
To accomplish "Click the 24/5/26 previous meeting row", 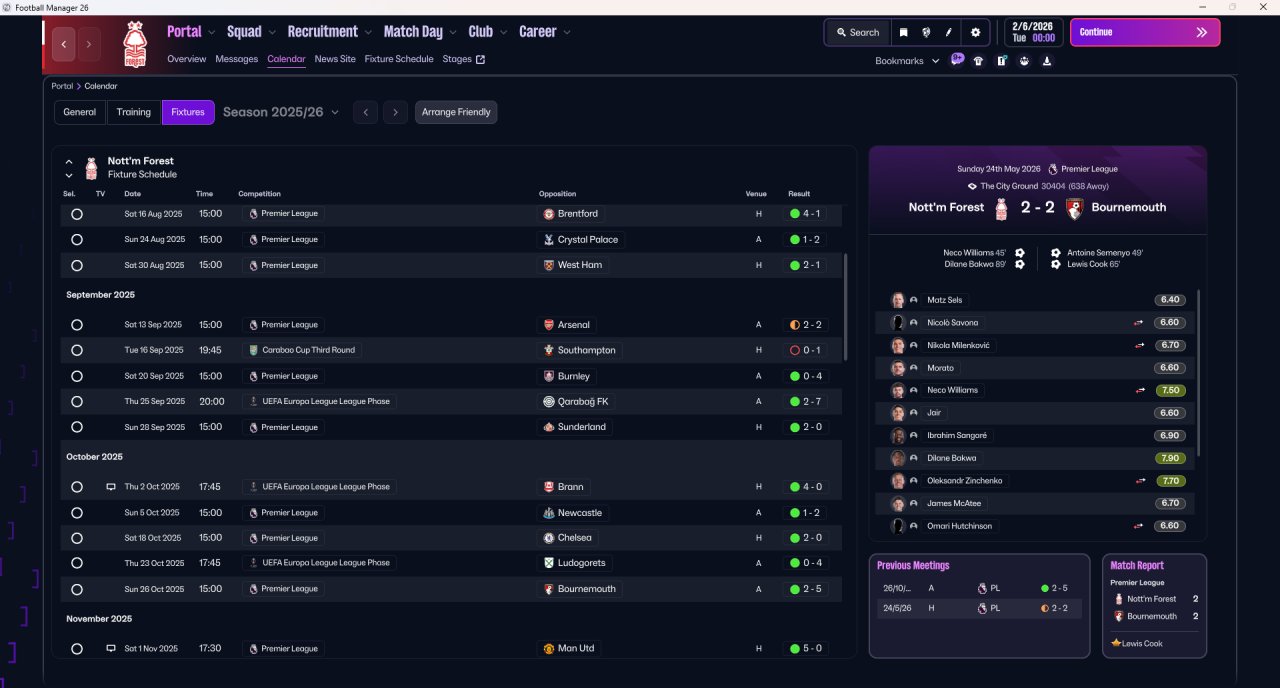I will click(x=979, y=608).
